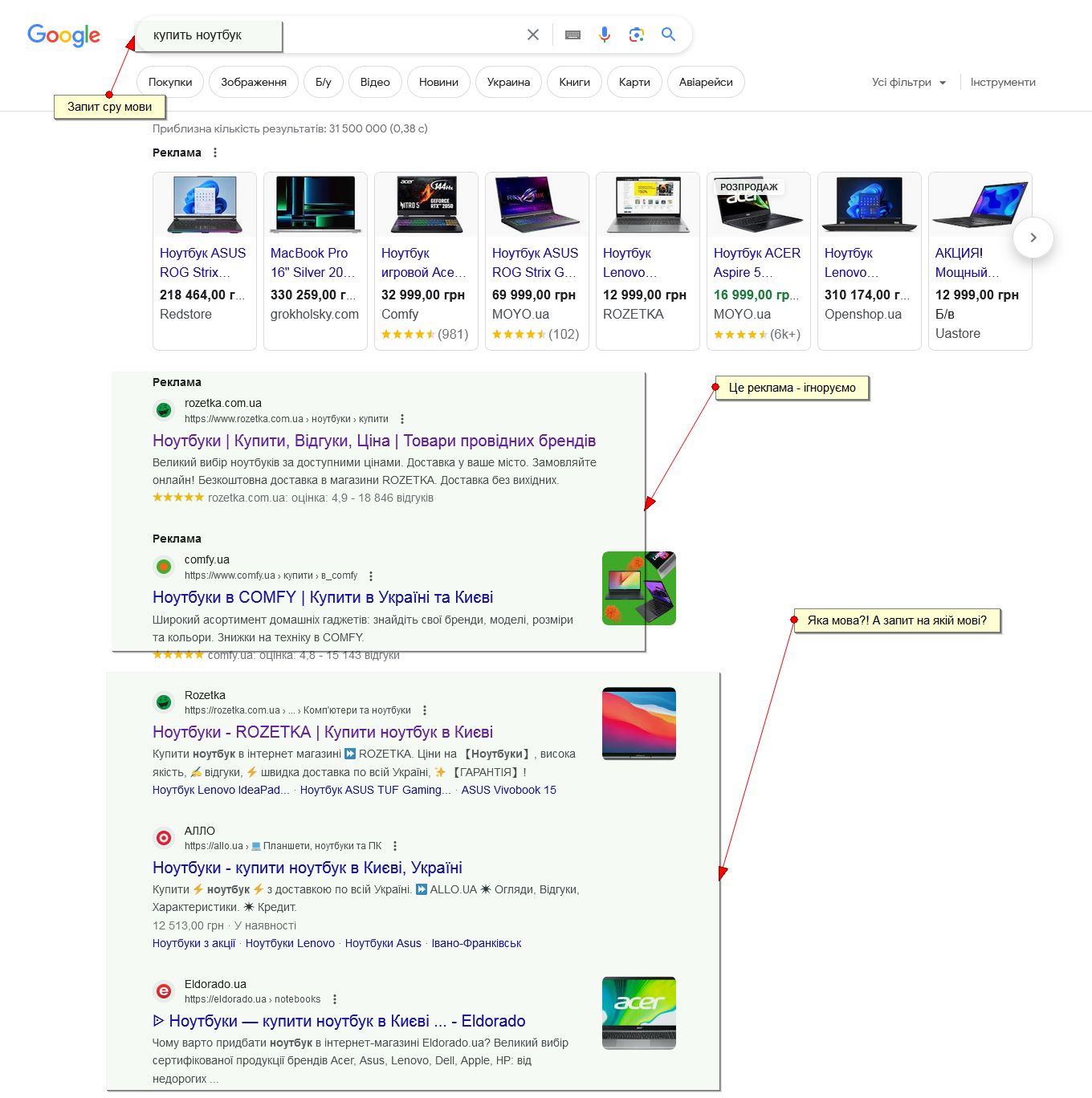Follow the Ноутбук Lenovo IdeaPad sitelink
This screenshot has height=1098, width=1092.
click(x=222, y=790)
